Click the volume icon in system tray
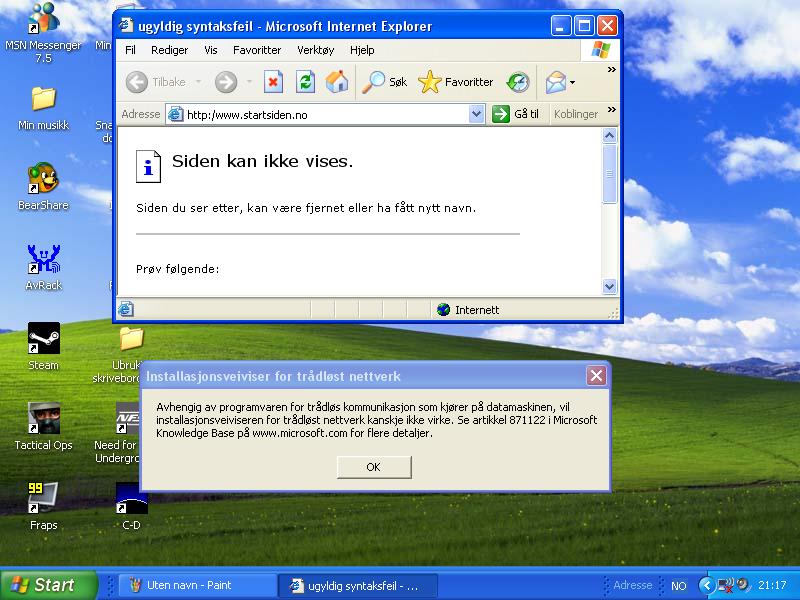The height and width of the screenshot is (600, 800). (743, 584)
